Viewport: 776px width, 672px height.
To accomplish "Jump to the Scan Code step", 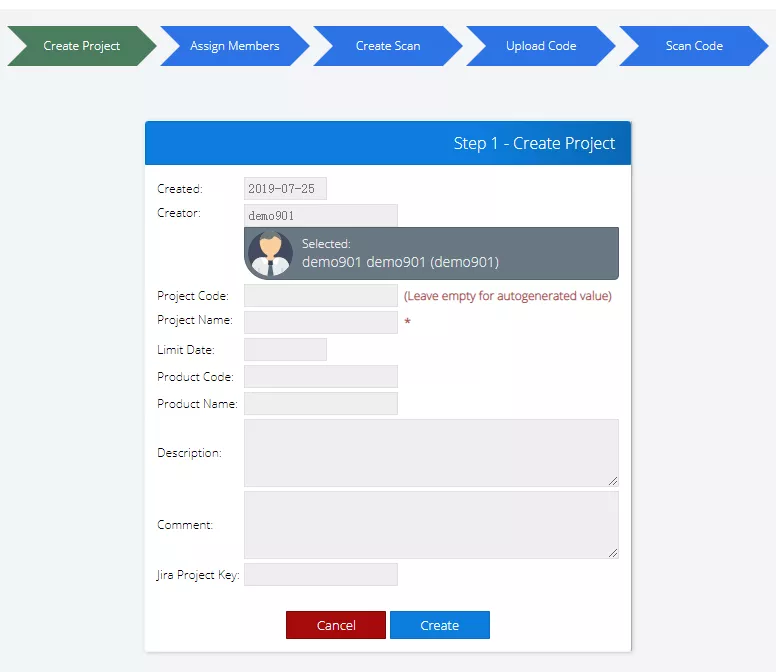I will [694, 46].
